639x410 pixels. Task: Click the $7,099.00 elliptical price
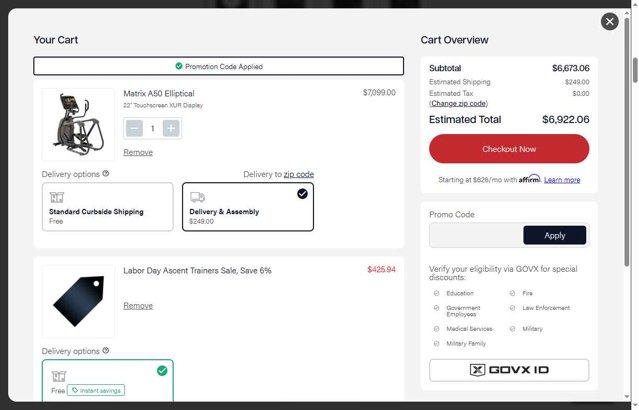pyautogui.click(x=379, y=93)
